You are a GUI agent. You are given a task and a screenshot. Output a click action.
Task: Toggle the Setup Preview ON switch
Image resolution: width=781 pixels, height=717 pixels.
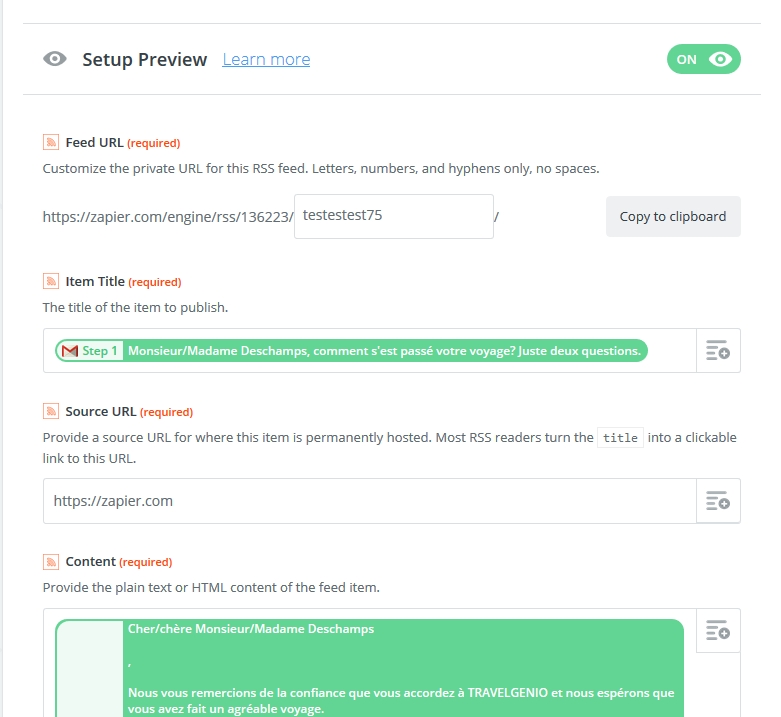coord(704,59)
